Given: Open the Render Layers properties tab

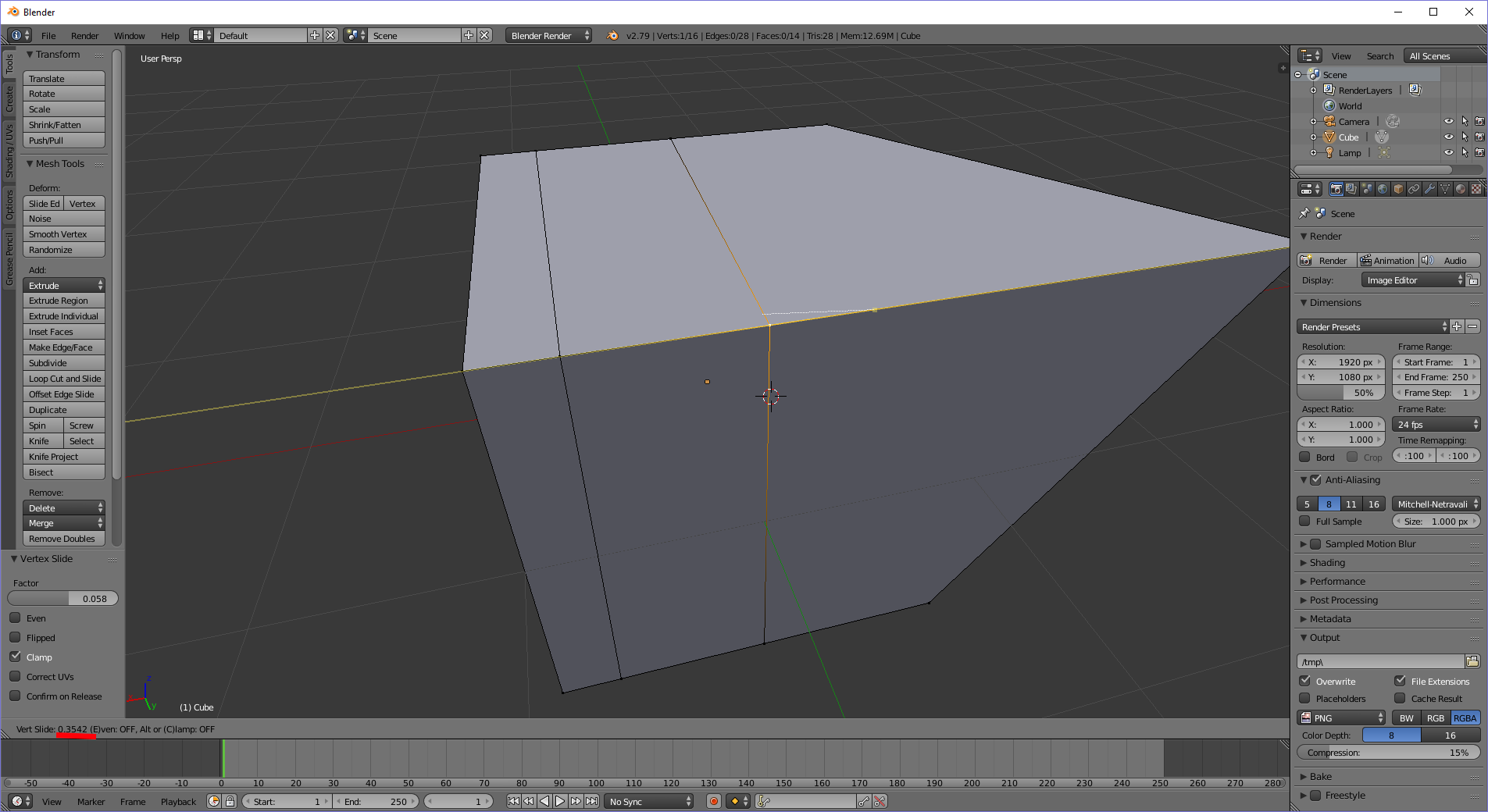Looking at the screenshot, I should [x=1351, y=189].
